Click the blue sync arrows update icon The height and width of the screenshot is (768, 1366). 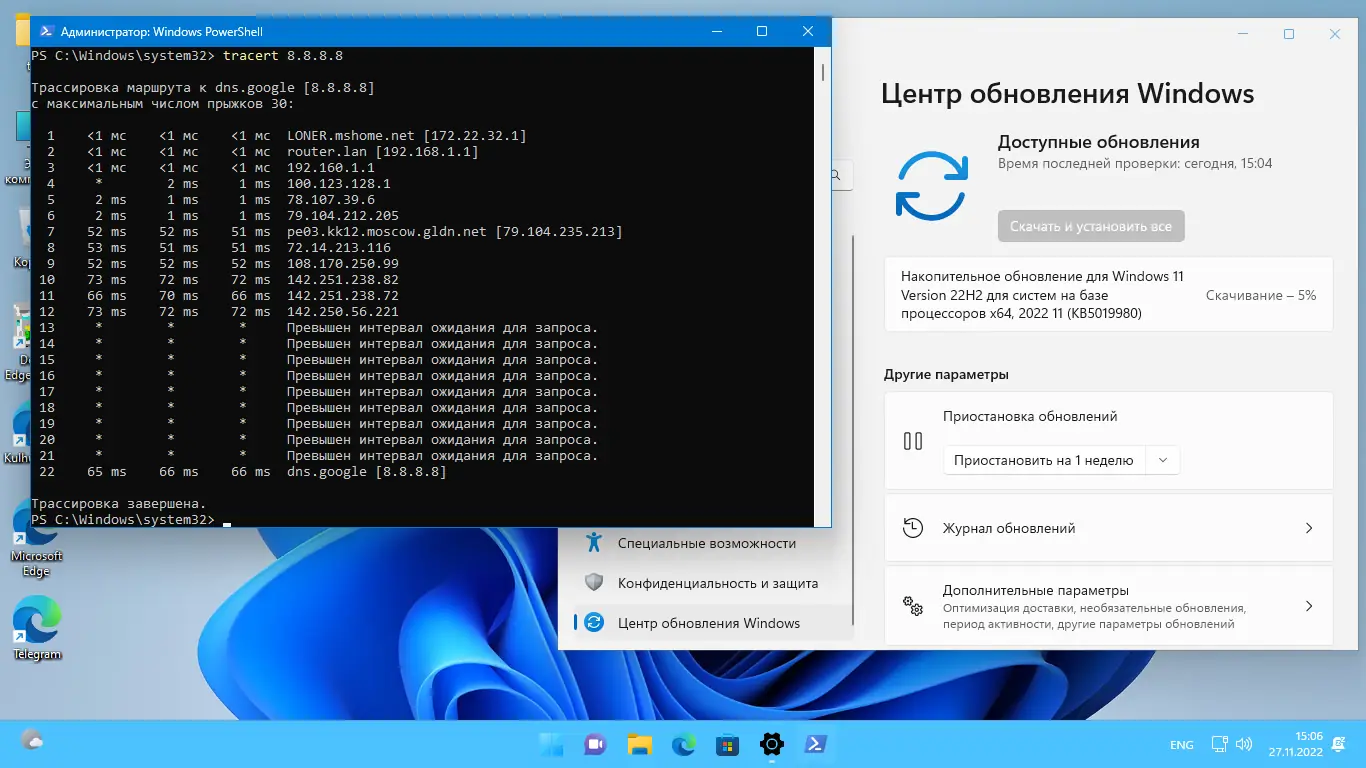coord(931,185)
